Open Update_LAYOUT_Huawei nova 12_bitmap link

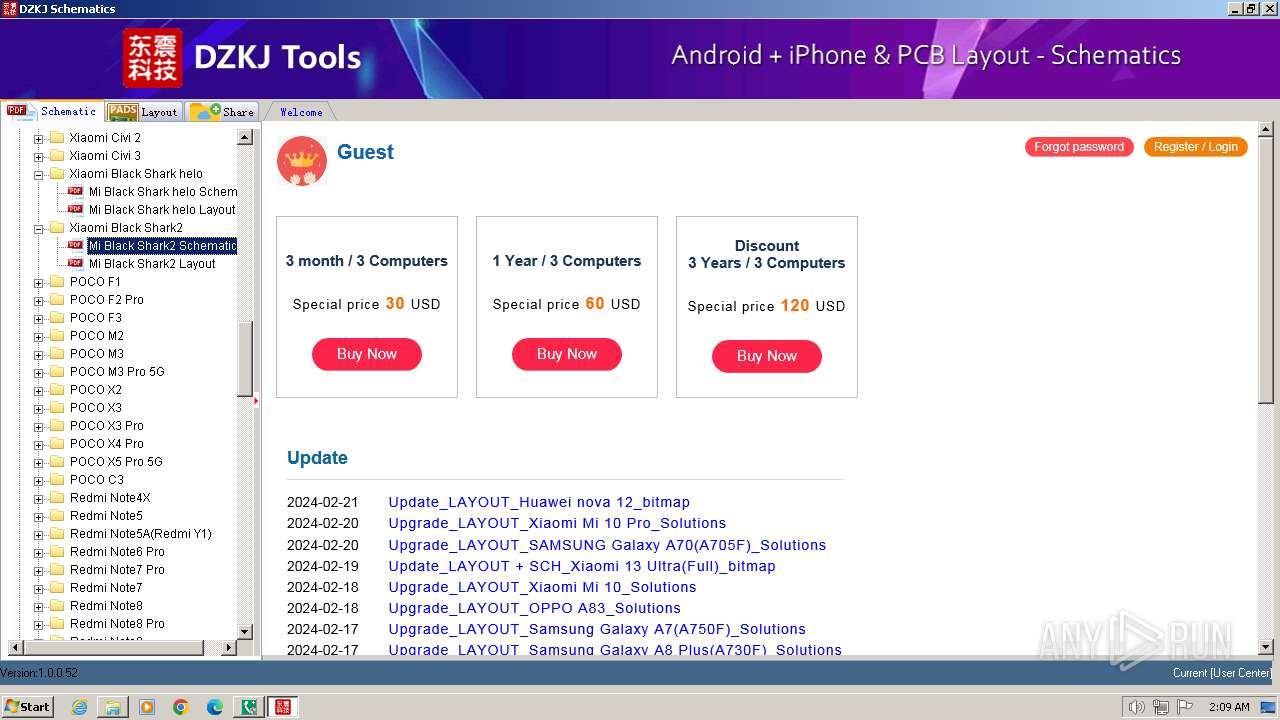click(x=539, y=502)
